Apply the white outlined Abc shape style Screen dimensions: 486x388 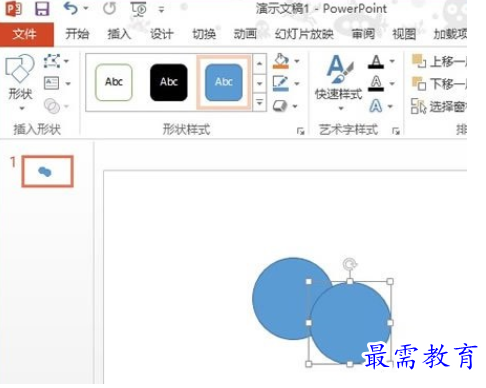(114, 82)
